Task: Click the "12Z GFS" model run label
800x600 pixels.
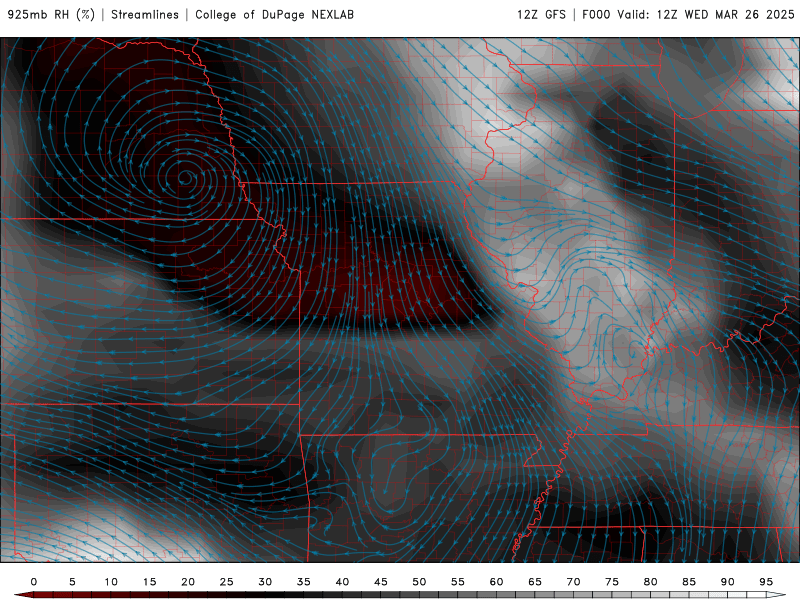Action: [x=541, y=15]
